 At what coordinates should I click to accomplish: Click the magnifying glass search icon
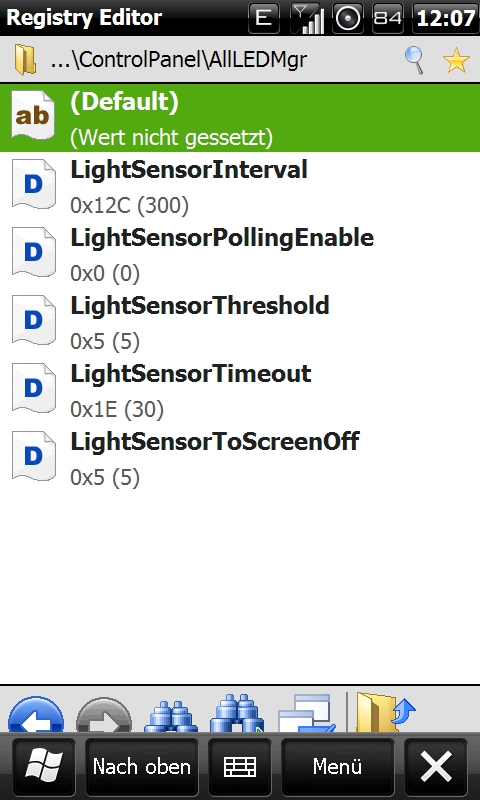click(415, 60)
